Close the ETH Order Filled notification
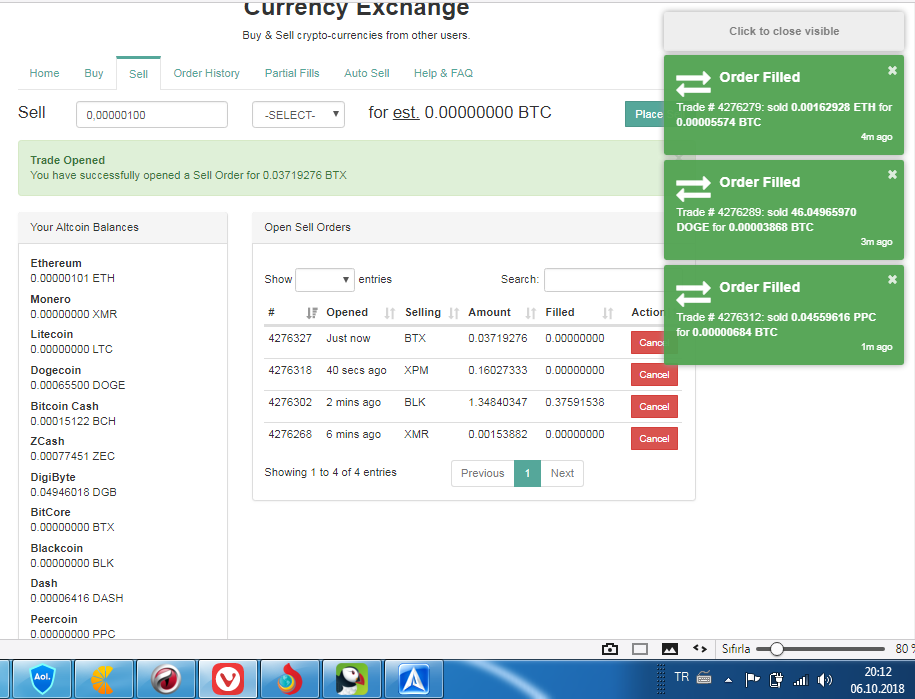Screen dimensions: 915x699 point(892,71)
